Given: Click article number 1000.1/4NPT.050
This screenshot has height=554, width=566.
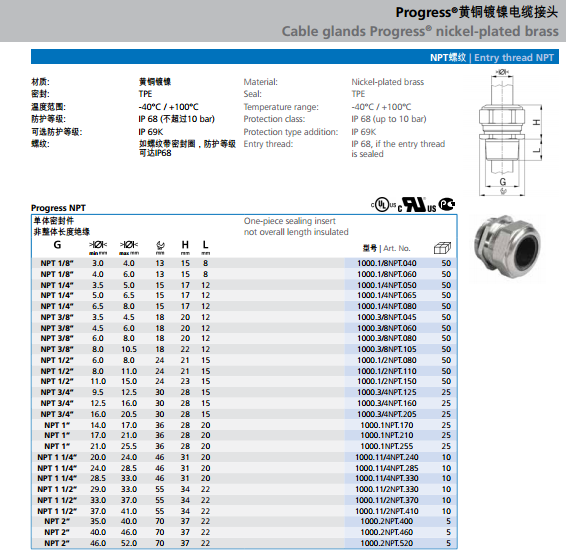Looking at the screenshot, I should pos(387,285).
